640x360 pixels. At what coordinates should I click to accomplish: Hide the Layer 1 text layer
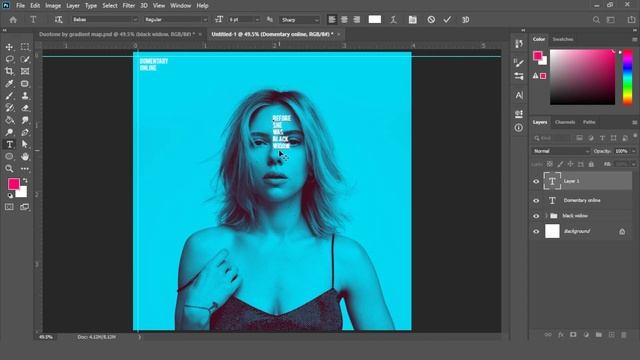point(536,181)
